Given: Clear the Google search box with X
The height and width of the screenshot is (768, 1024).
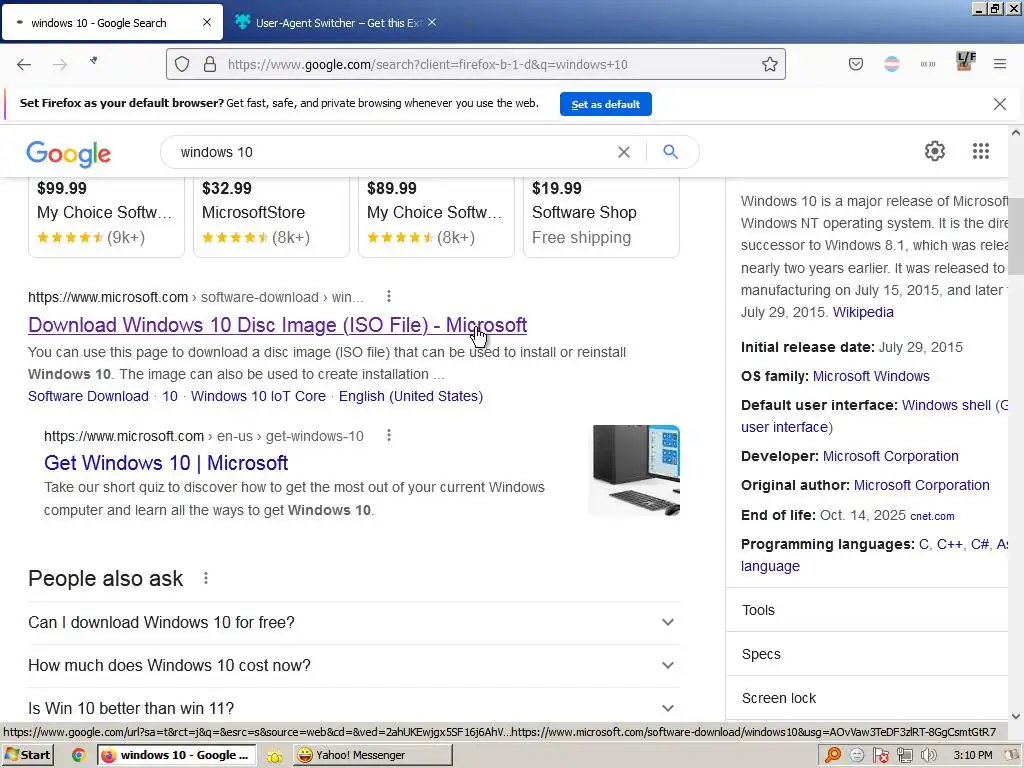Looking at the screenshot, I should pyautogui.click(x=624, y=152).
